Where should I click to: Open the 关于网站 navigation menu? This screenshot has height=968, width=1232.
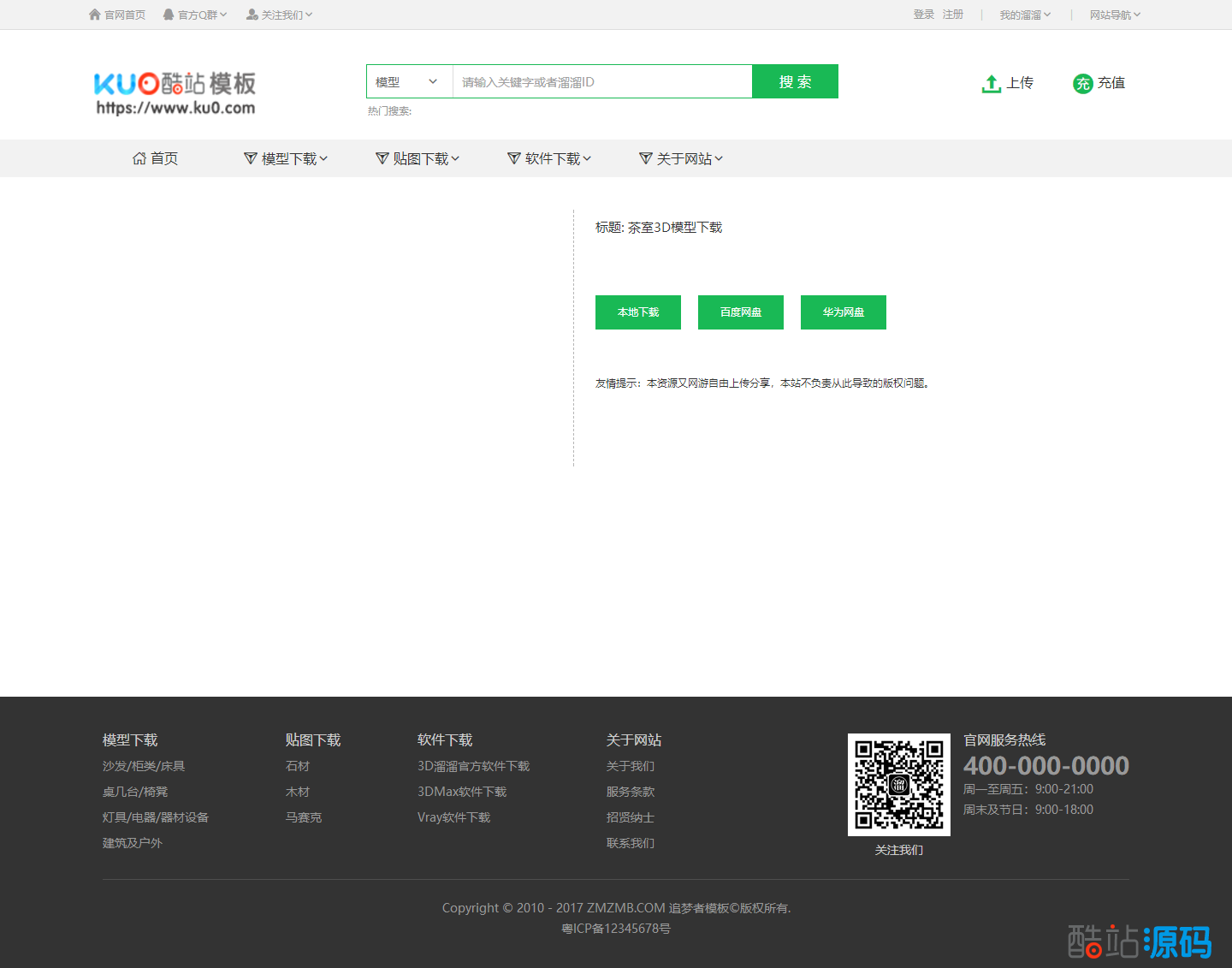pos(683,158)
